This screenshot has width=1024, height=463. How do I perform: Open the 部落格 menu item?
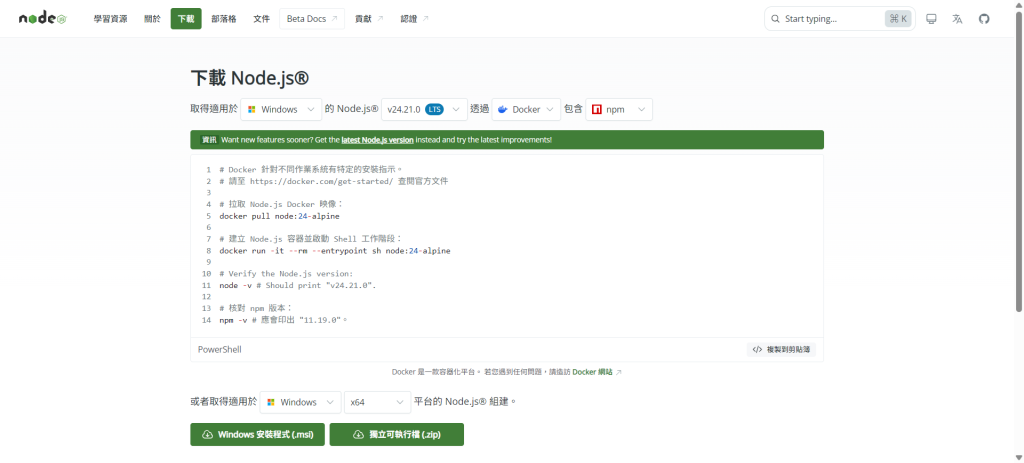[x=224, y=19]
